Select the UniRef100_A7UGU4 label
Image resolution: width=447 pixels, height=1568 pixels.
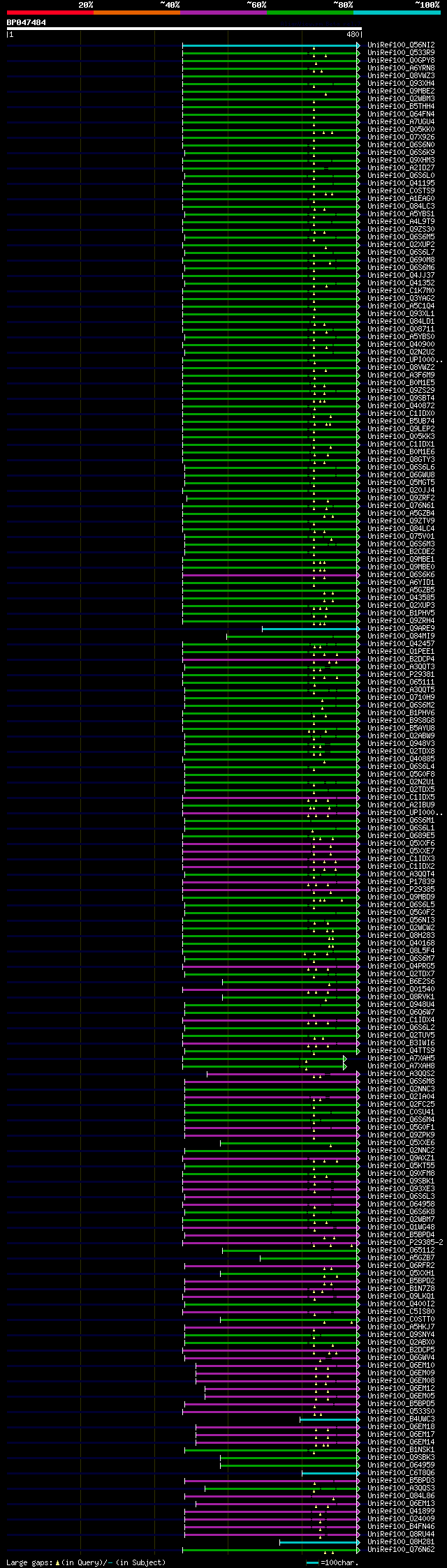401,121
